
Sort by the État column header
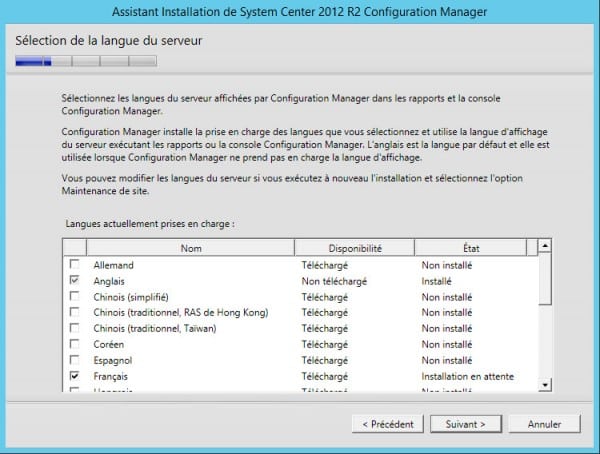click(473, 247)
